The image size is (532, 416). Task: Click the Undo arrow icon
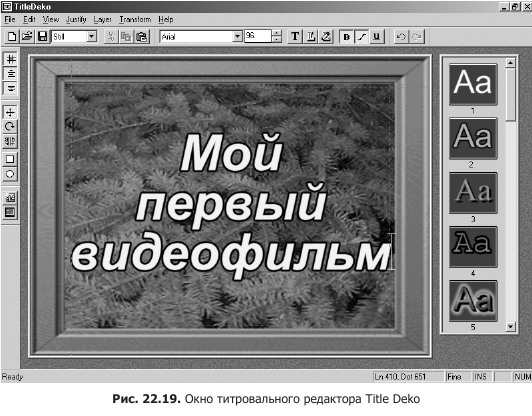pos(401,36)
